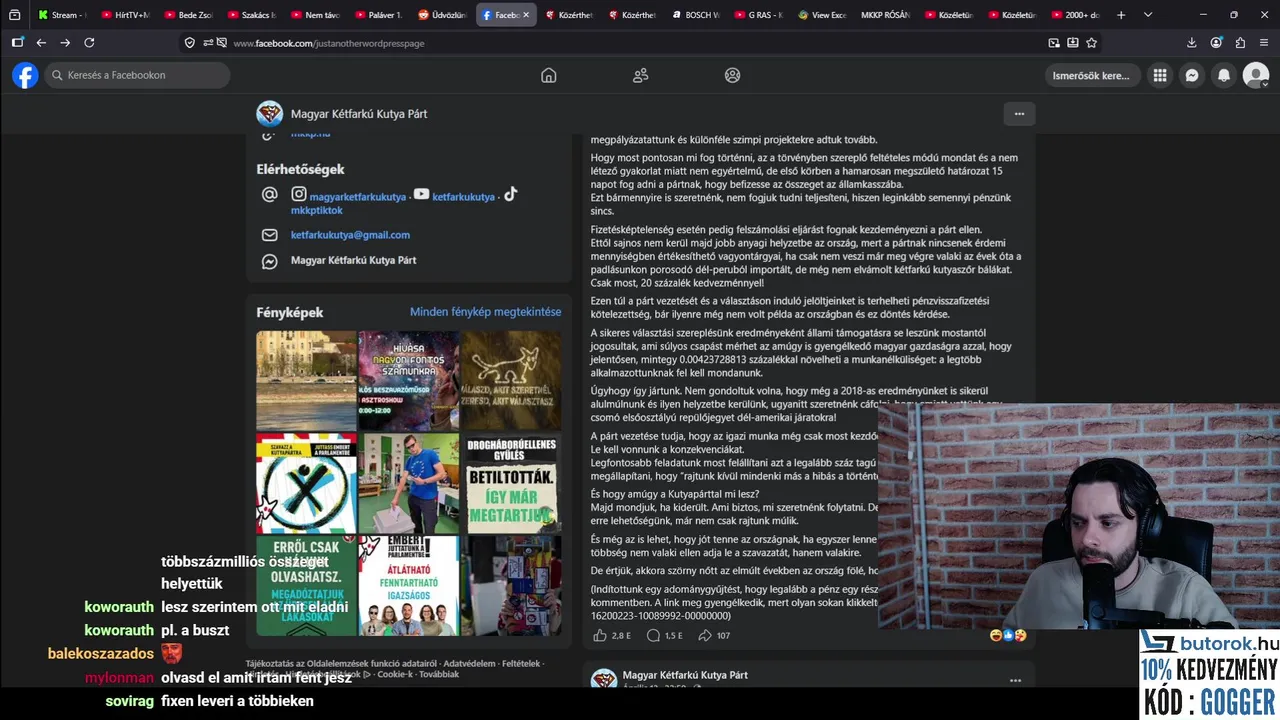Open the browser hamburger menu
The image size is (1280, 720).
(1264, 43)
